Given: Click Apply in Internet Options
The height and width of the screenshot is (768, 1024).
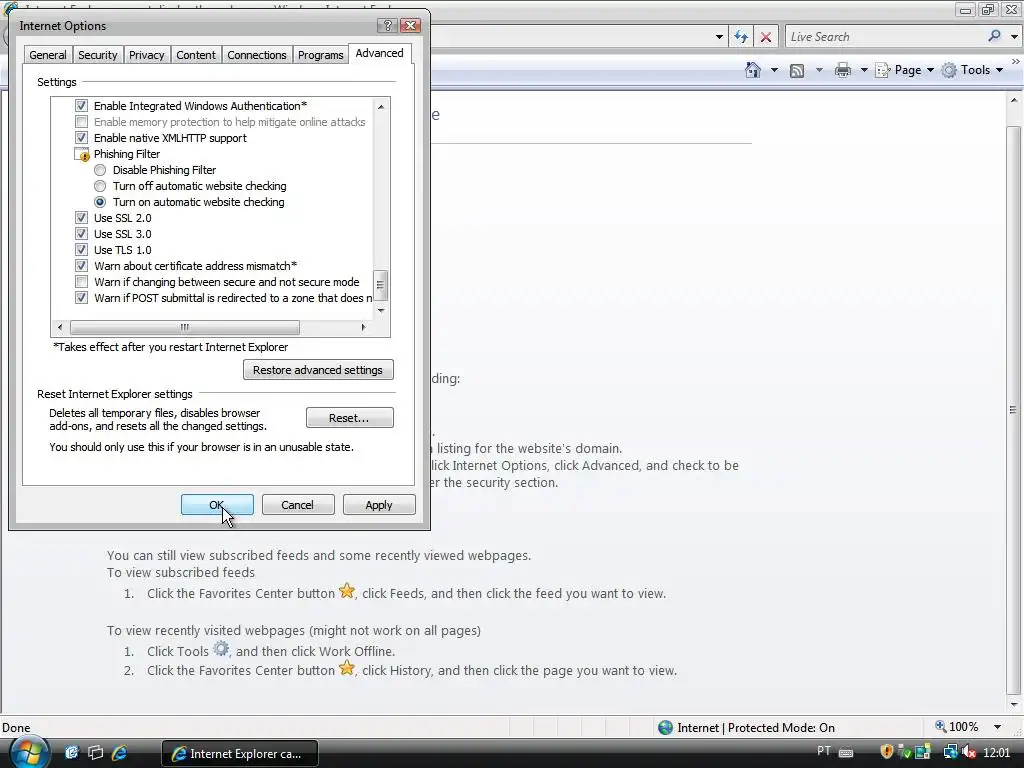Looking at the screenshot, I should (x=379, y=505).
